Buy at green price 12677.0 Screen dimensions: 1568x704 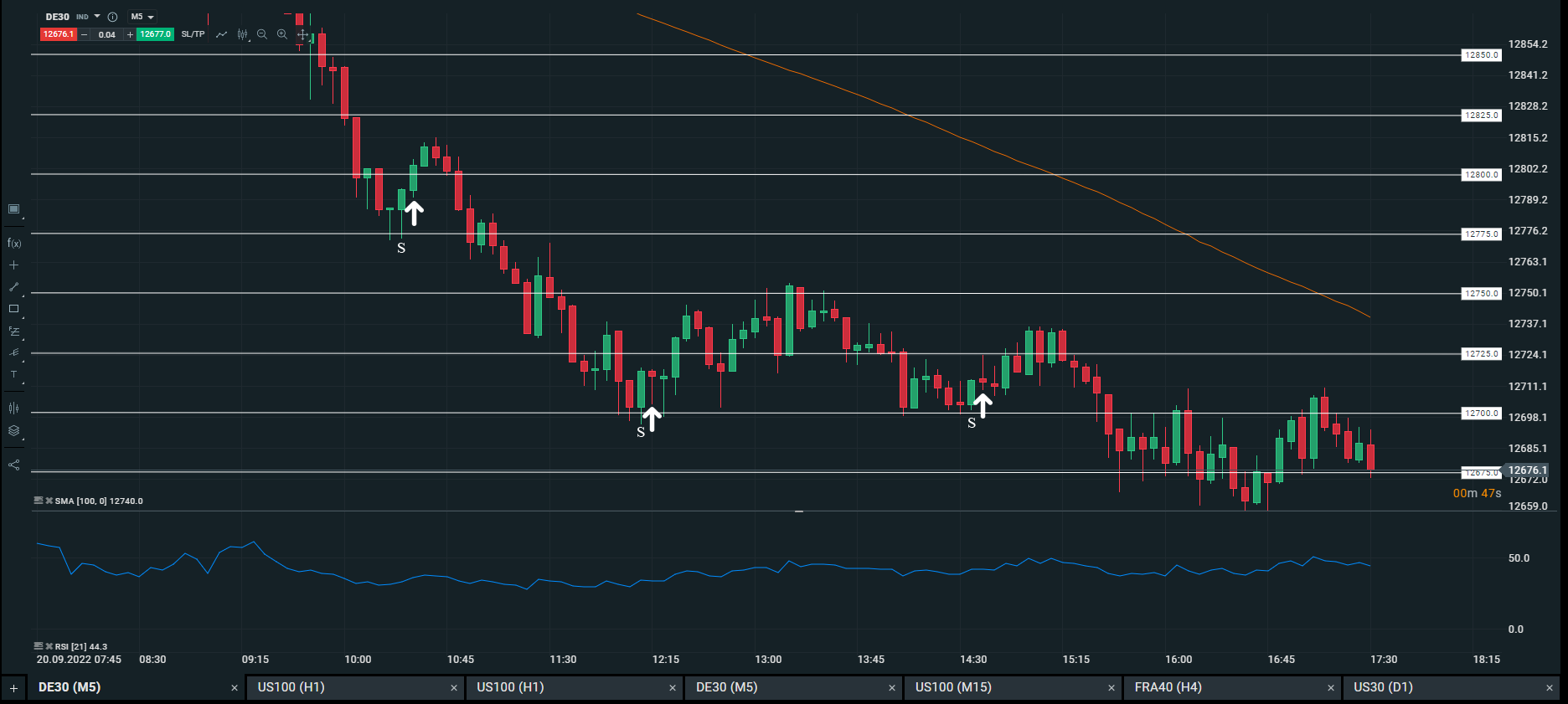point(156,34)
